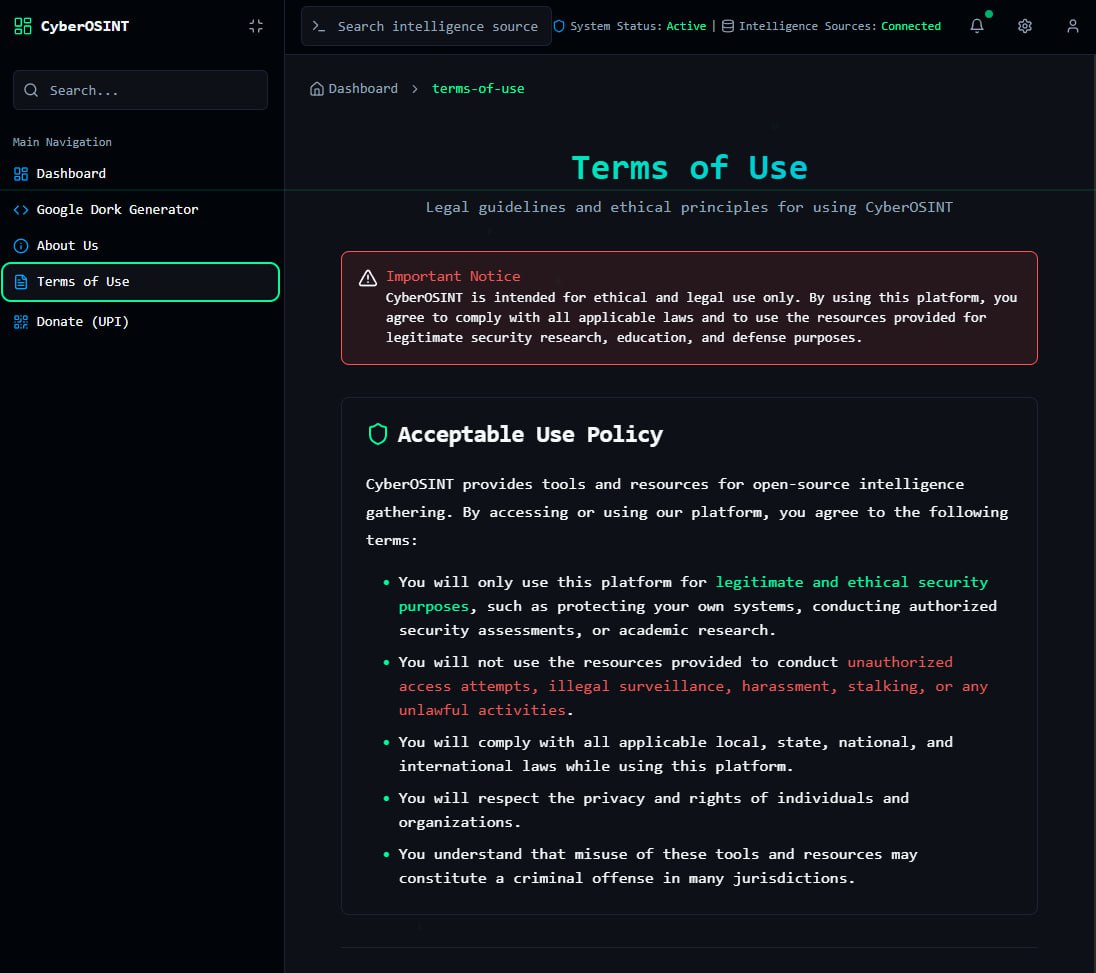Click the Legal guidelines subtitle text

point(689,207)
